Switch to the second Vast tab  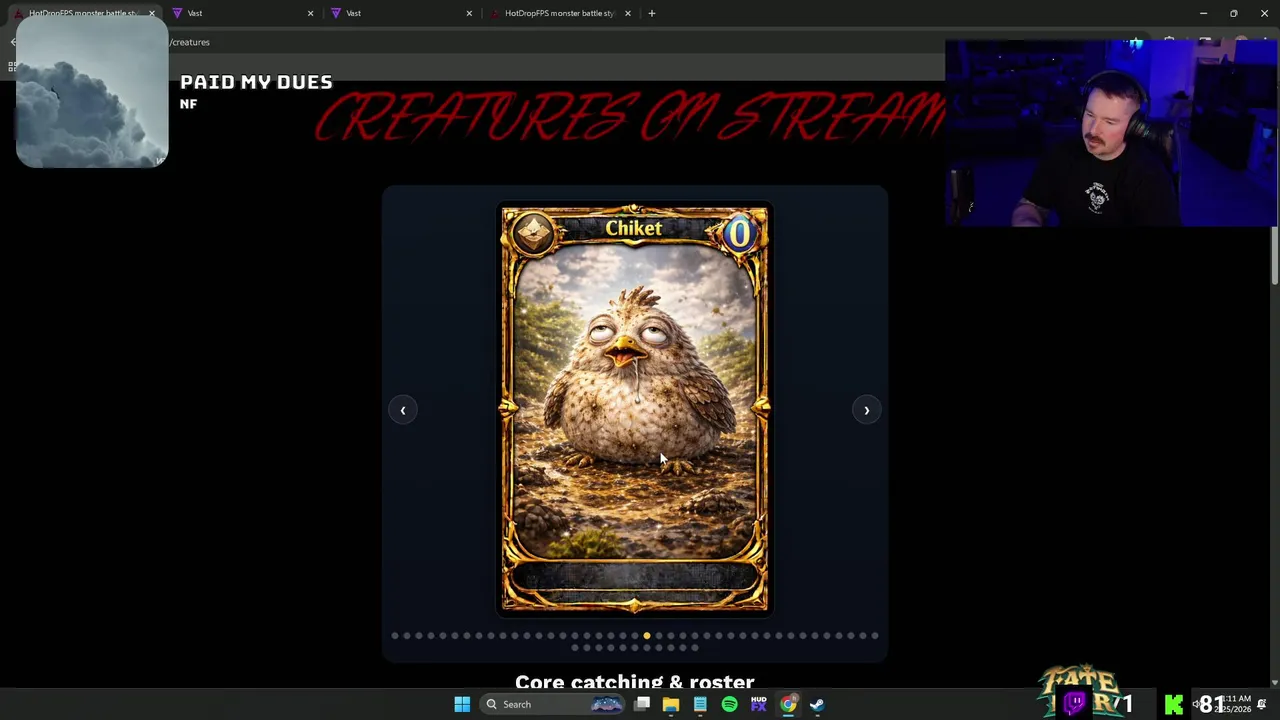pos(398,13)
